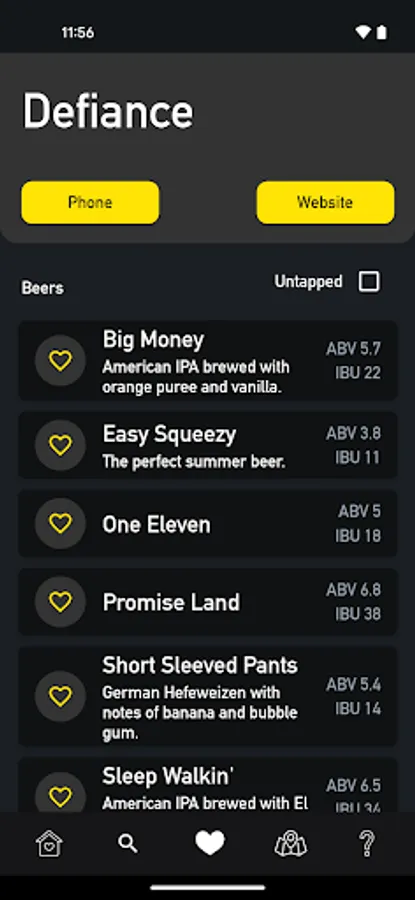415x900 pixels.
Task: Select the Big Money beer title
Action: tap(153, 340)
